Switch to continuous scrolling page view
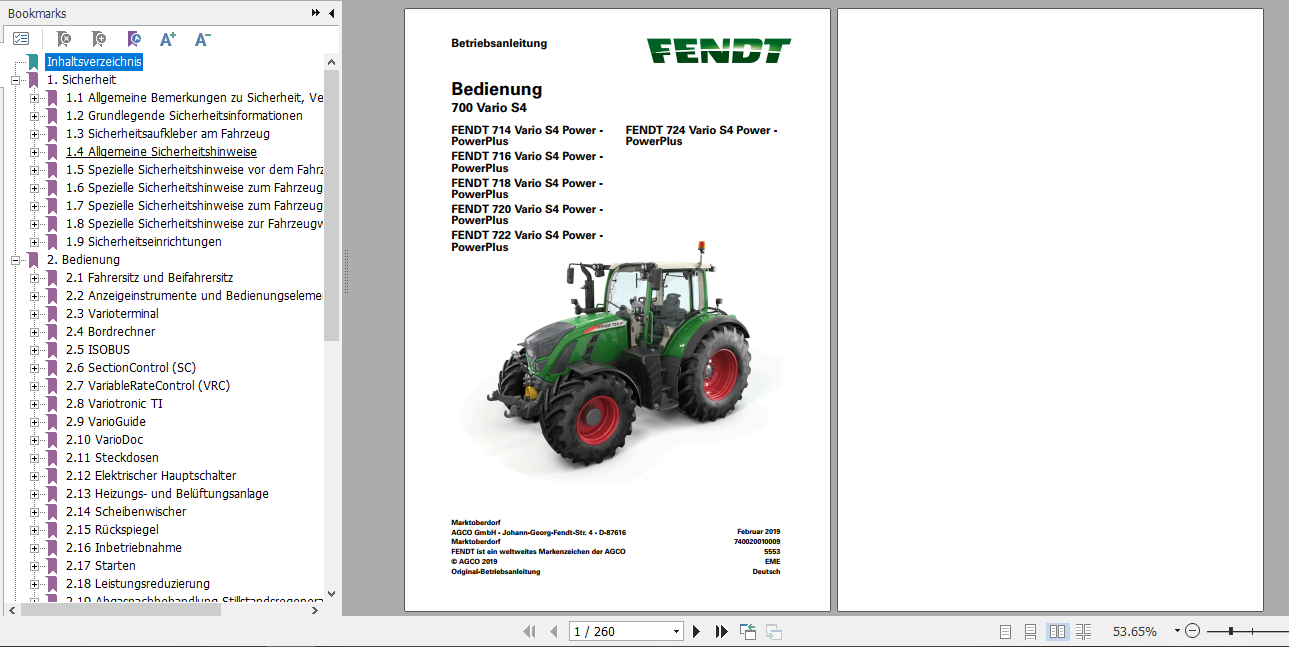This screenshot has height=647, width=1289. (1031, 631)
